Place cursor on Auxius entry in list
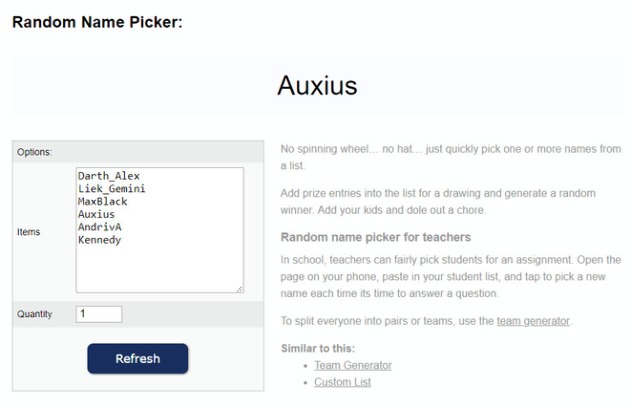The width and height of the screenshot is (631, 408). [96, 214]
